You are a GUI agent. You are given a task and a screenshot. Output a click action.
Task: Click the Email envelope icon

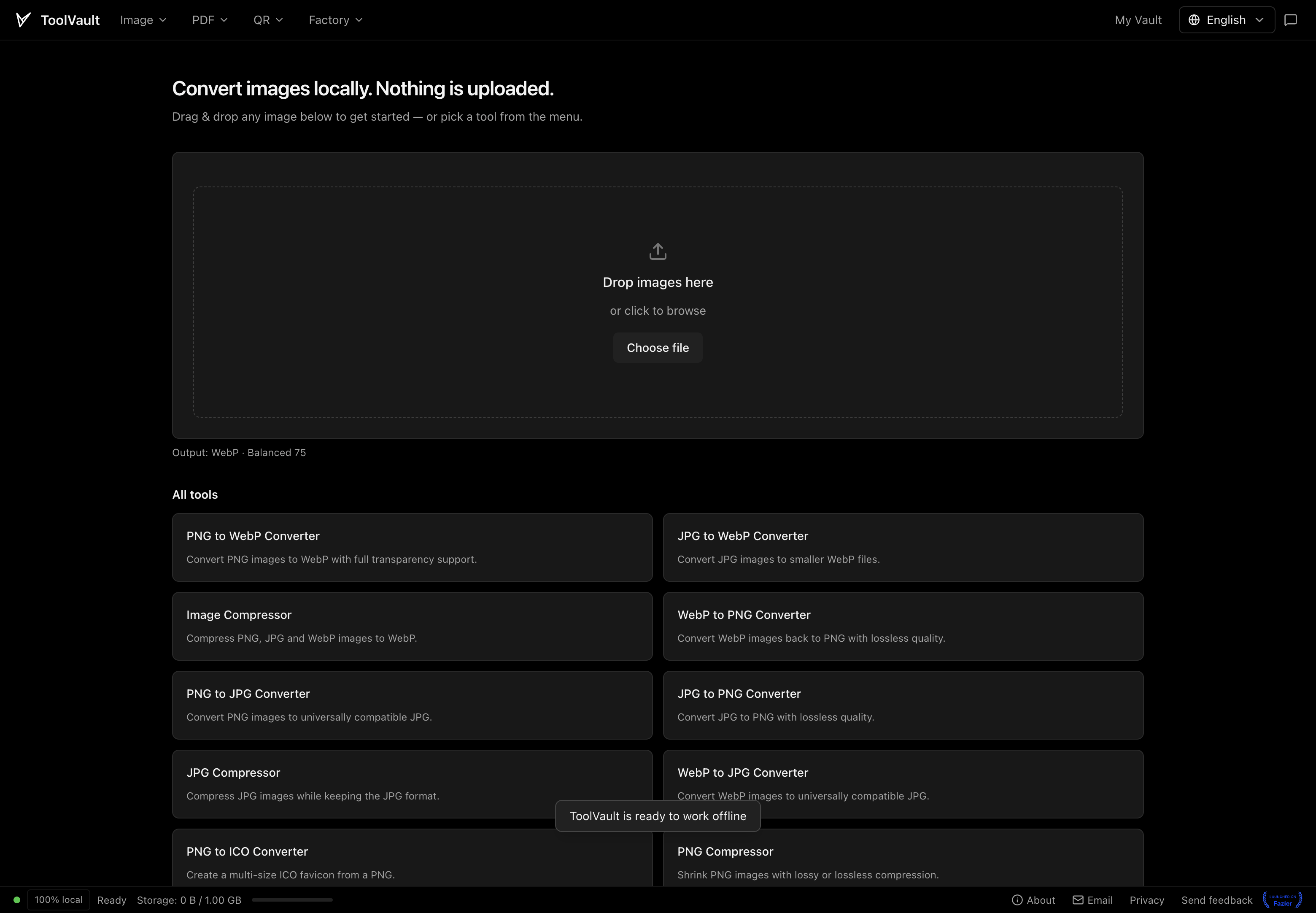click(x=1078, y=900)
